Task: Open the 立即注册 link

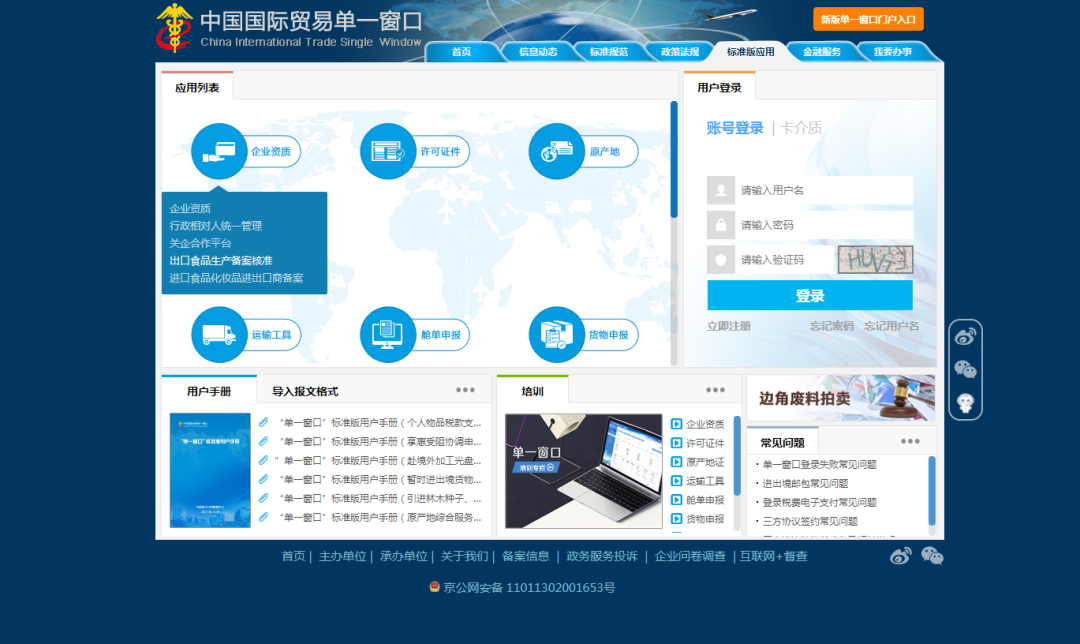Action: (x=729, y=326)
